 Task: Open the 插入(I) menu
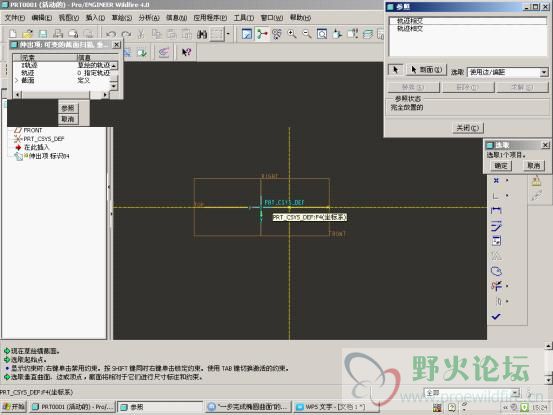pyautogui.click(x=95, y=18)
